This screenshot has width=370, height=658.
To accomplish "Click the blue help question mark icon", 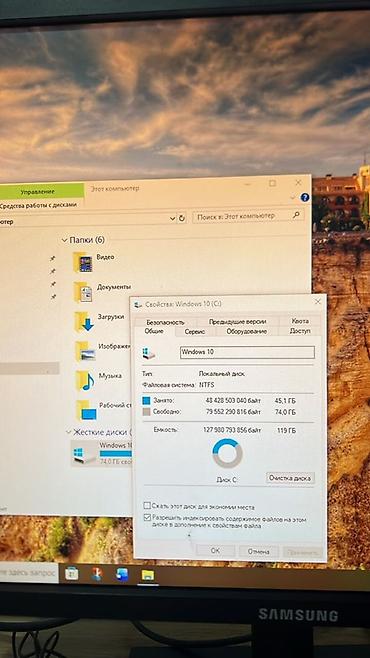I will (305, 197).
